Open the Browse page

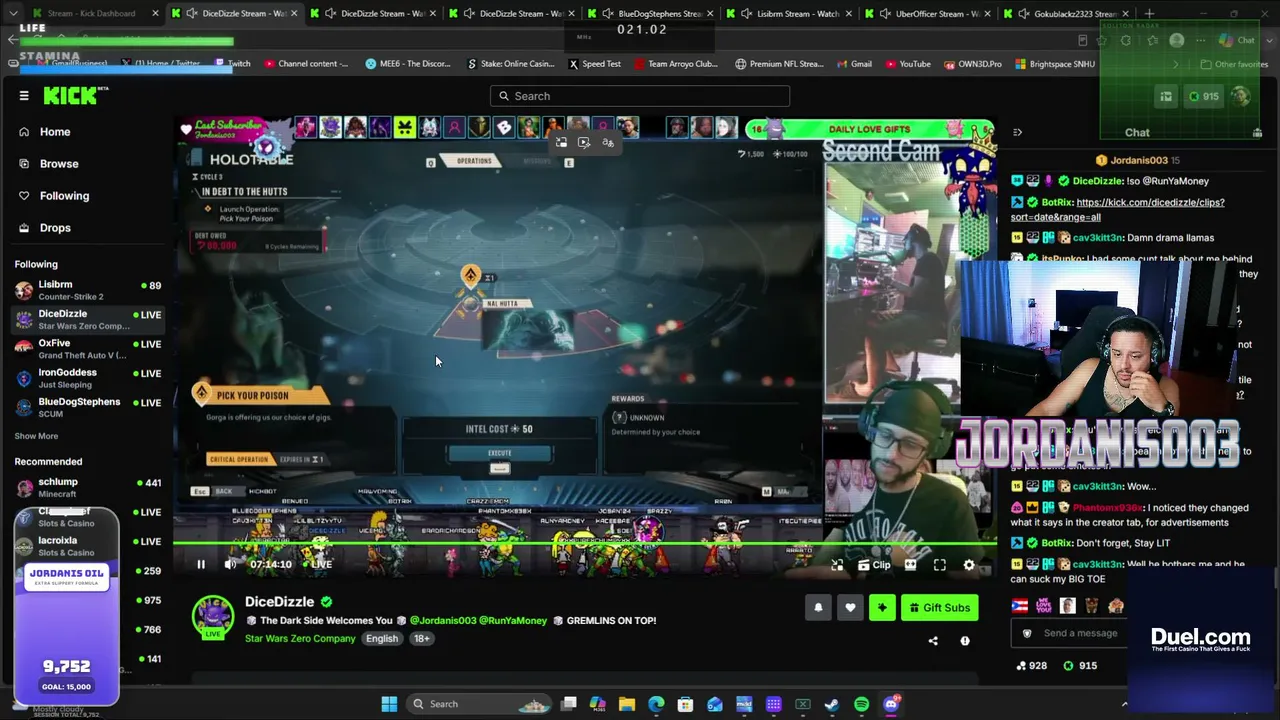pos(59,164)
